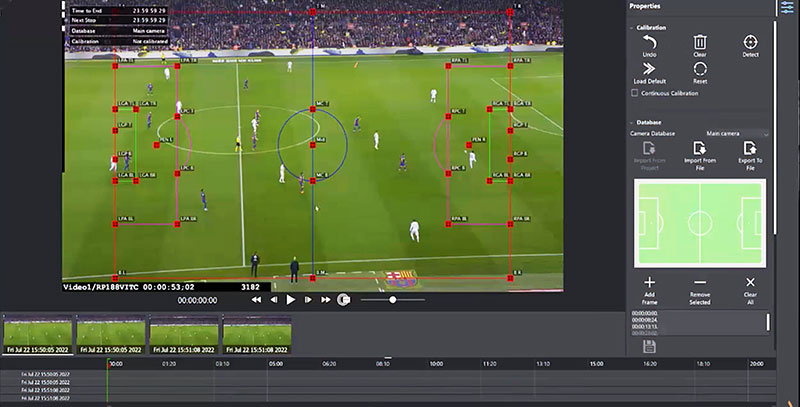Step forward one frame

point(308,300)
